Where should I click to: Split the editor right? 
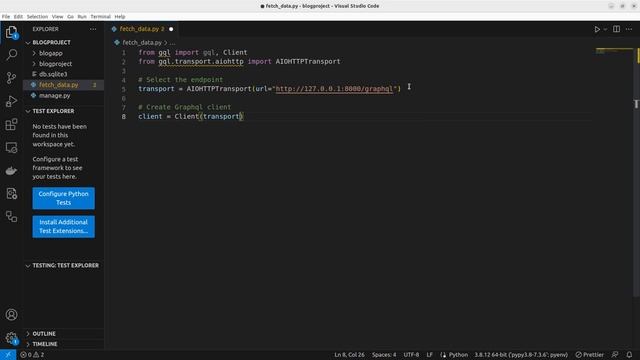pos(616,29)
